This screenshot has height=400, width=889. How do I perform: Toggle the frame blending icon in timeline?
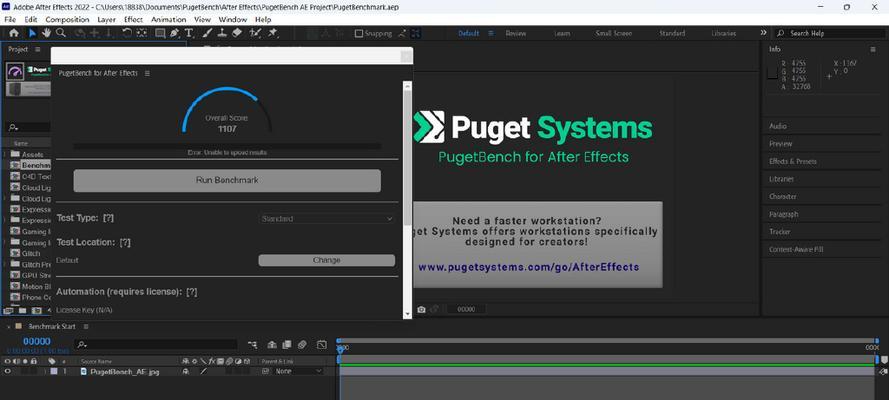tap(287, 344)
